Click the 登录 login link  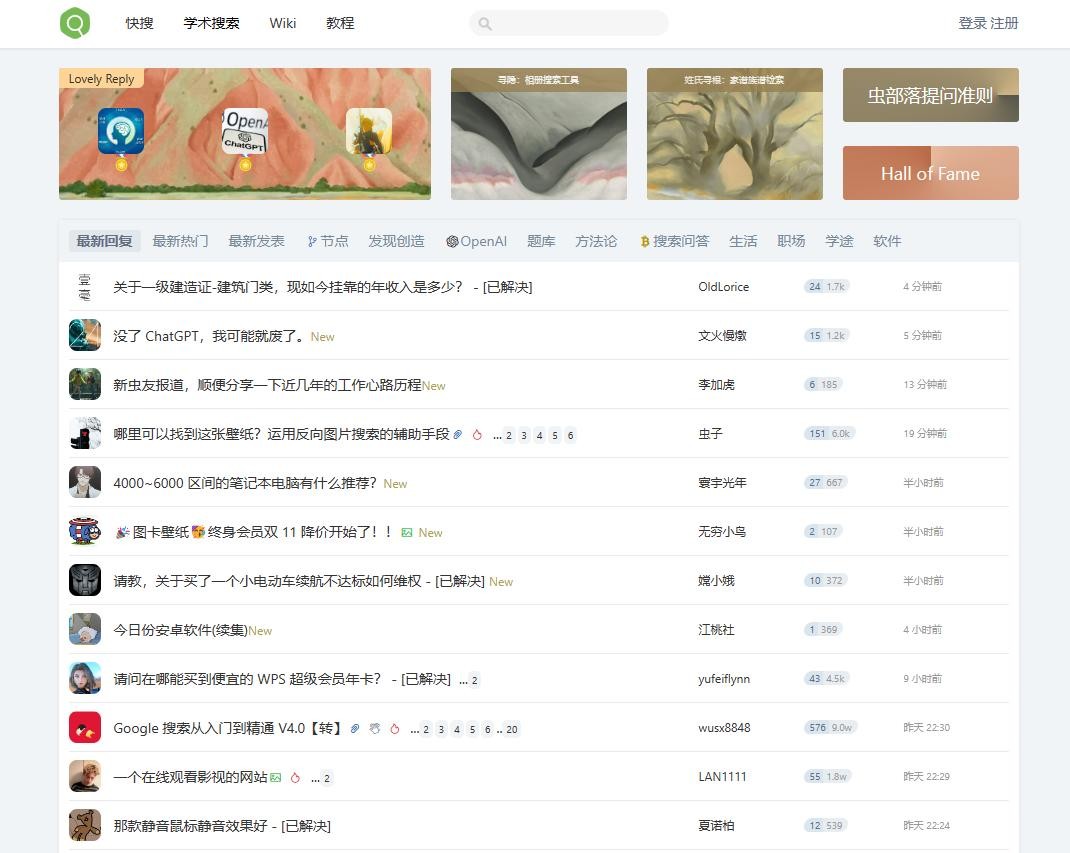(x=972, y=23)
